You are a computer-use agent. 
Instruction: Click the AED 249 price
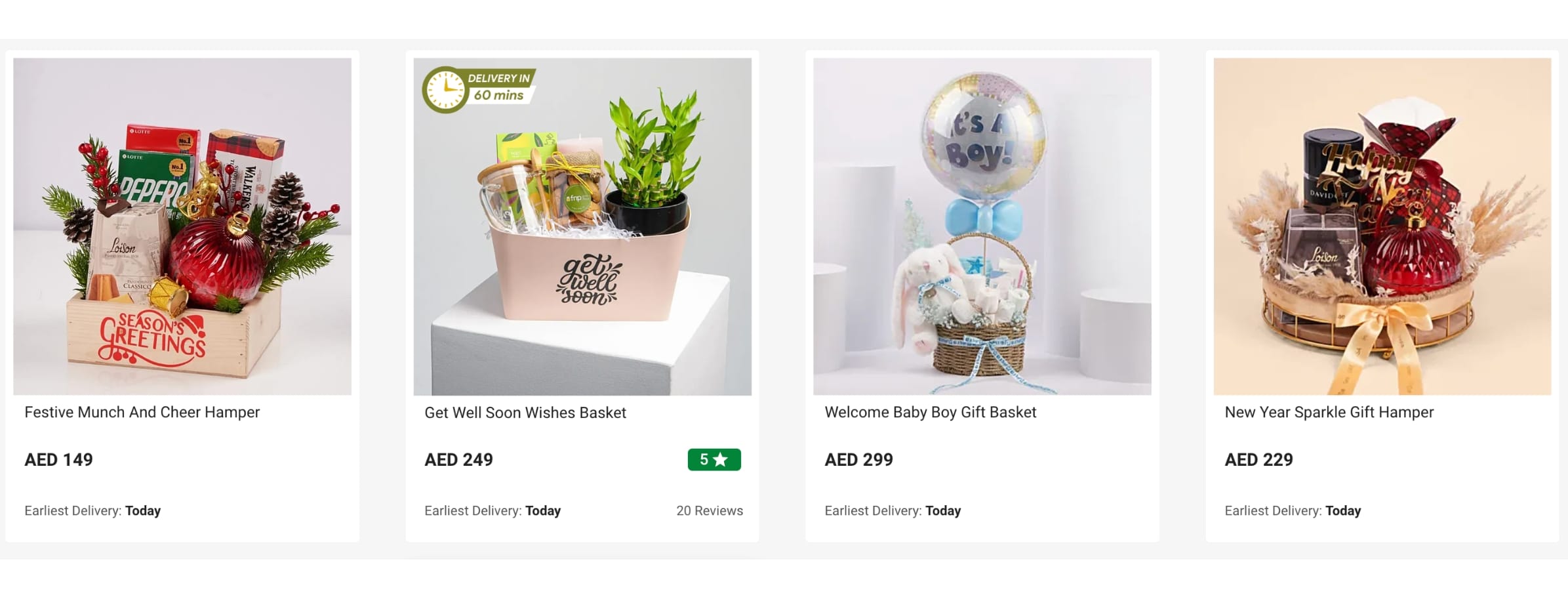point(459,459)
